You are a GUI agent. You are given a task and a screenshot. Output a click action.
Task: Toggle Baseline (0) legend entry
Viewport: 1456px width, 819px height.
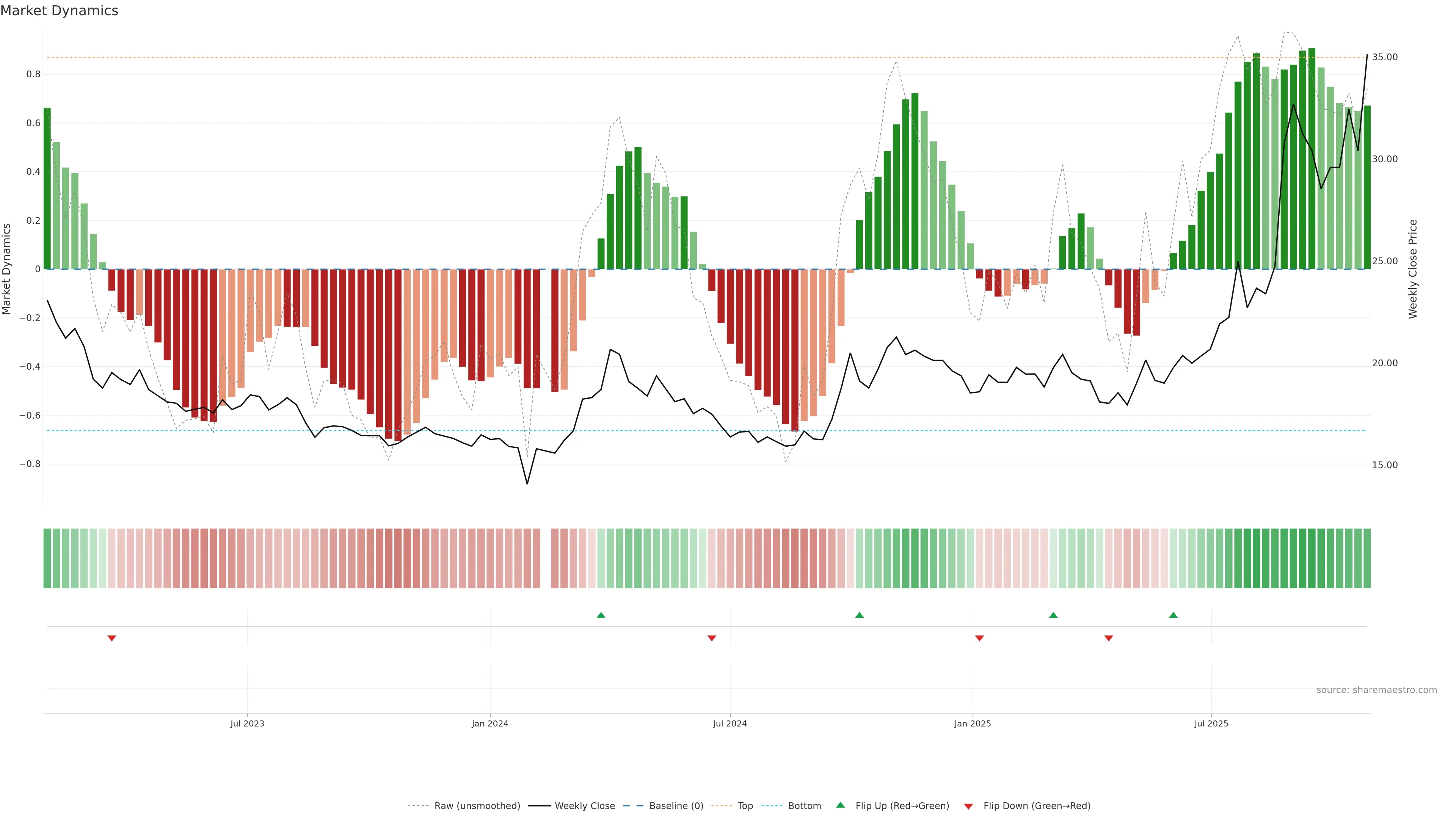click(x=676, y=806)
